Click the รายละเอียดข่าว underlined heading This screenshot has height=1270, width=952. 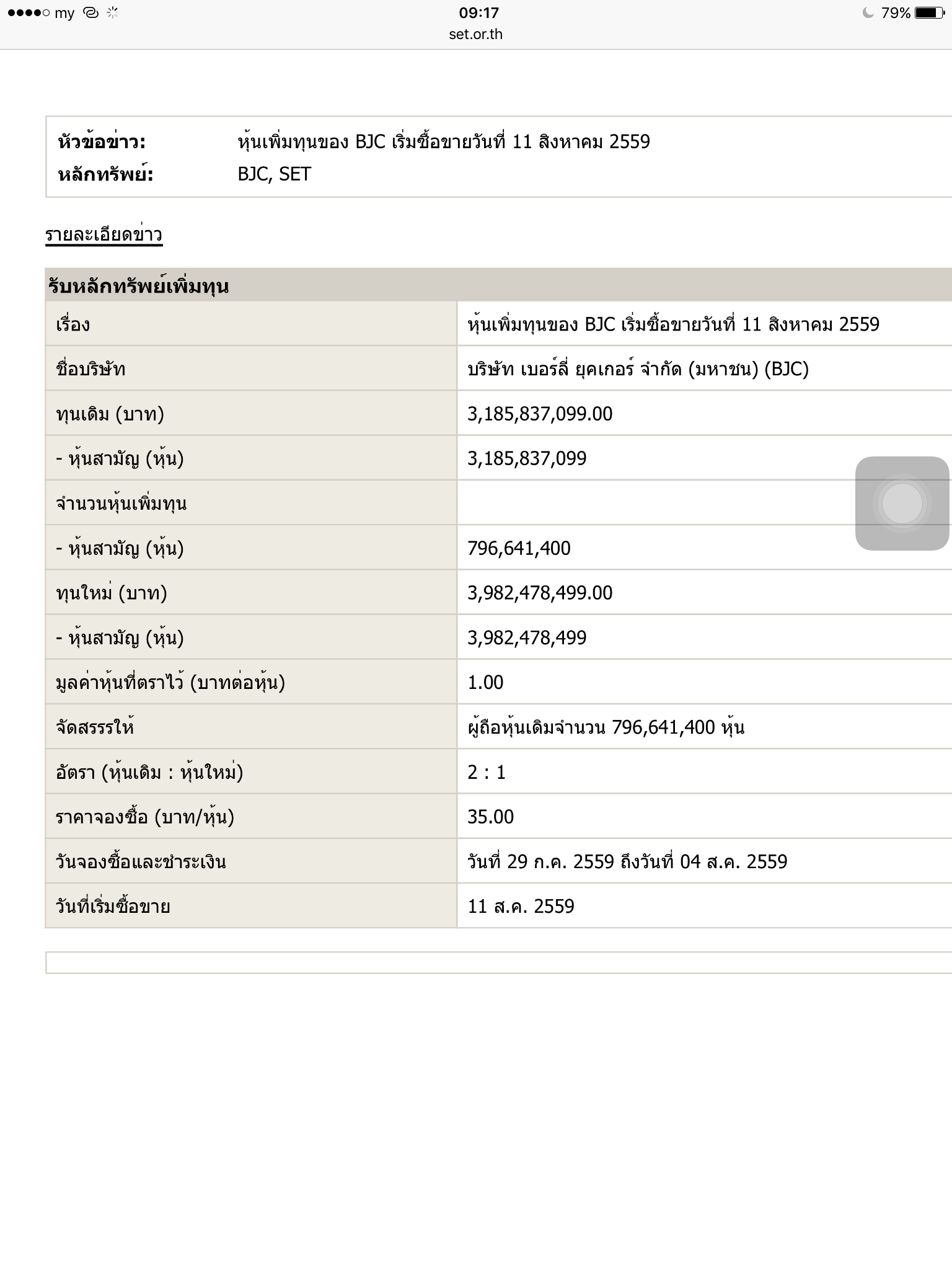pos(104,234)
